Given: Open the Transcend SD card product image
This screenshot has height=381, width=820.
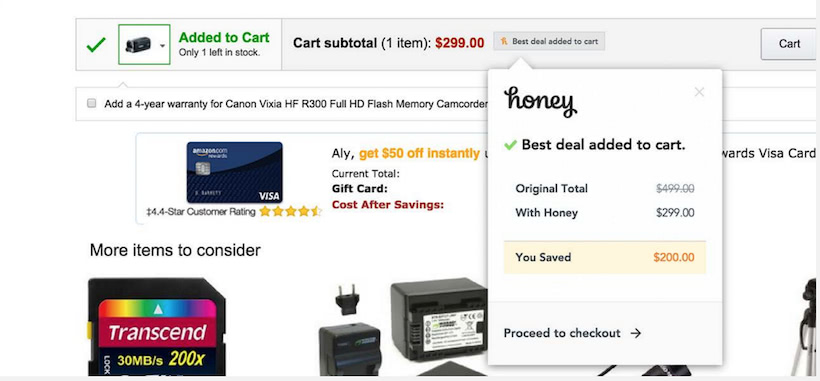Looking at the screenshot, I should click(157, 327).
